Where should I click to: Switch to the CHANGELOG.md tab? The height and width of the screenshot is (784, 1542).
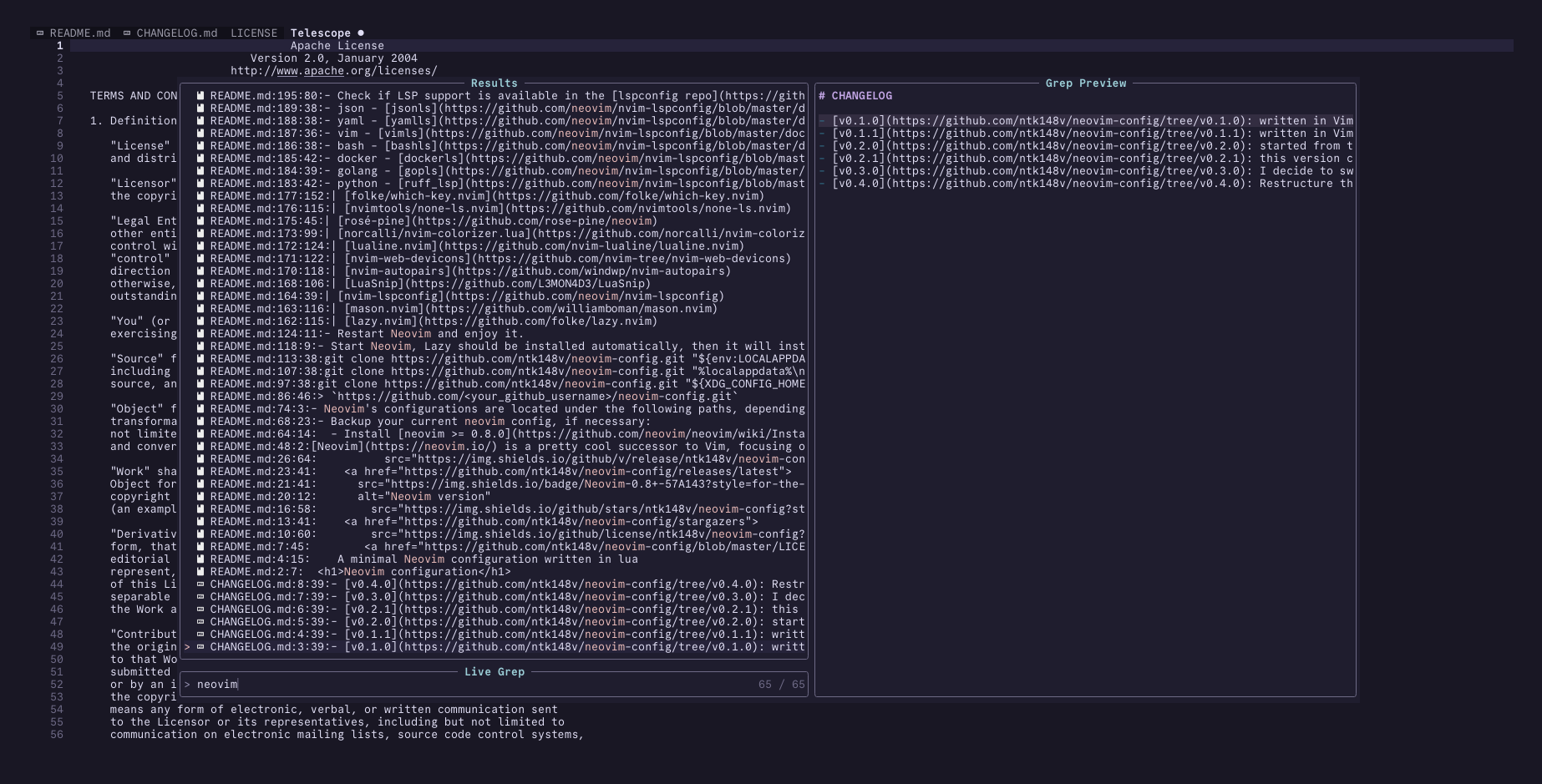point(176,33)
